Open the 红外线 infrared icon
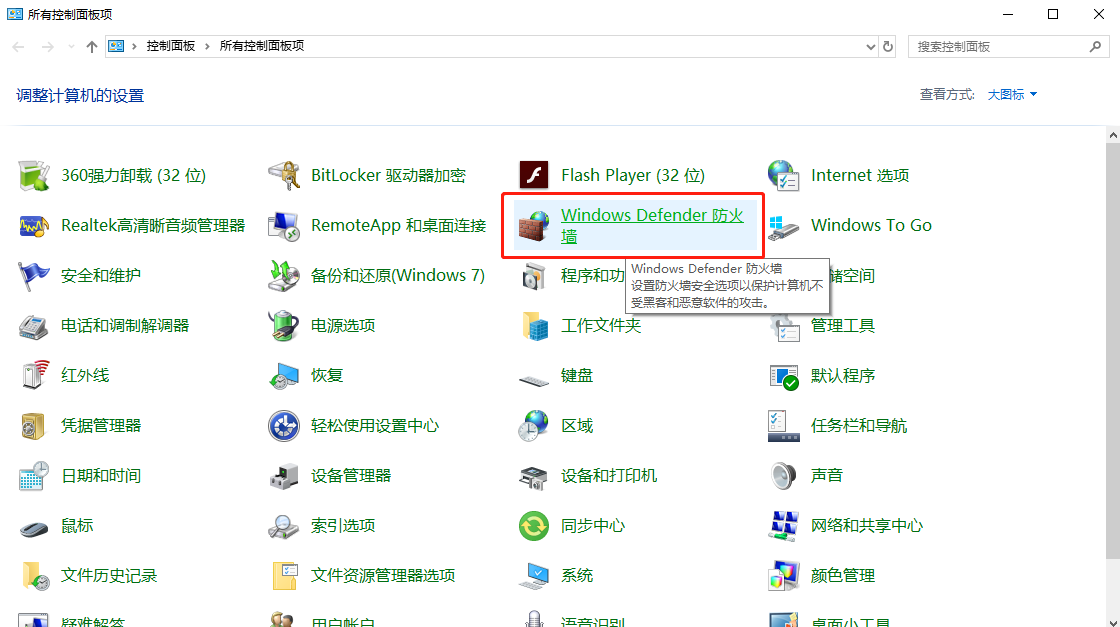 click(34, 376)
